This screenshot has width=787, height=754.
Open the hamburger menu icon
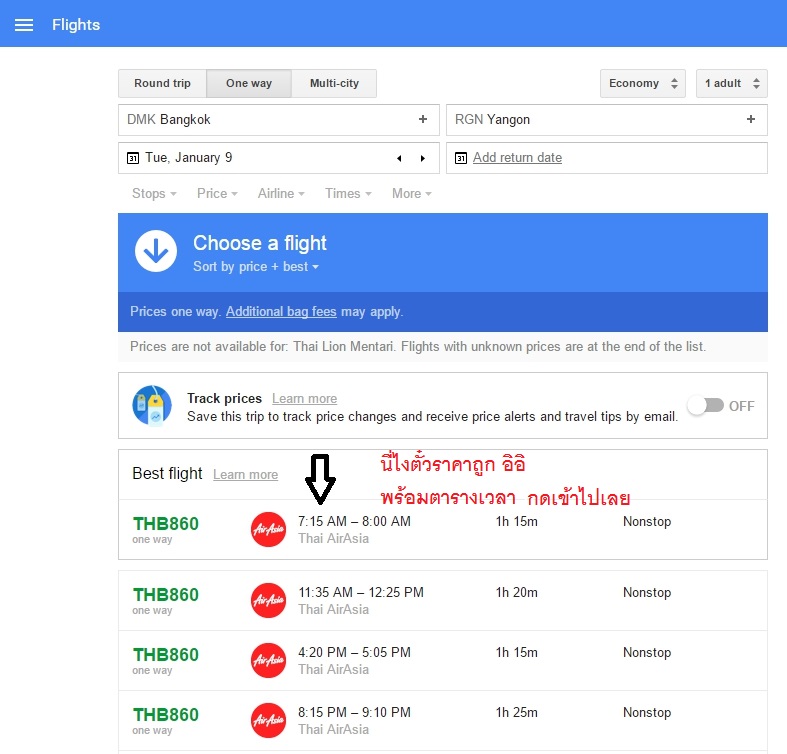[x=24, y=25]
